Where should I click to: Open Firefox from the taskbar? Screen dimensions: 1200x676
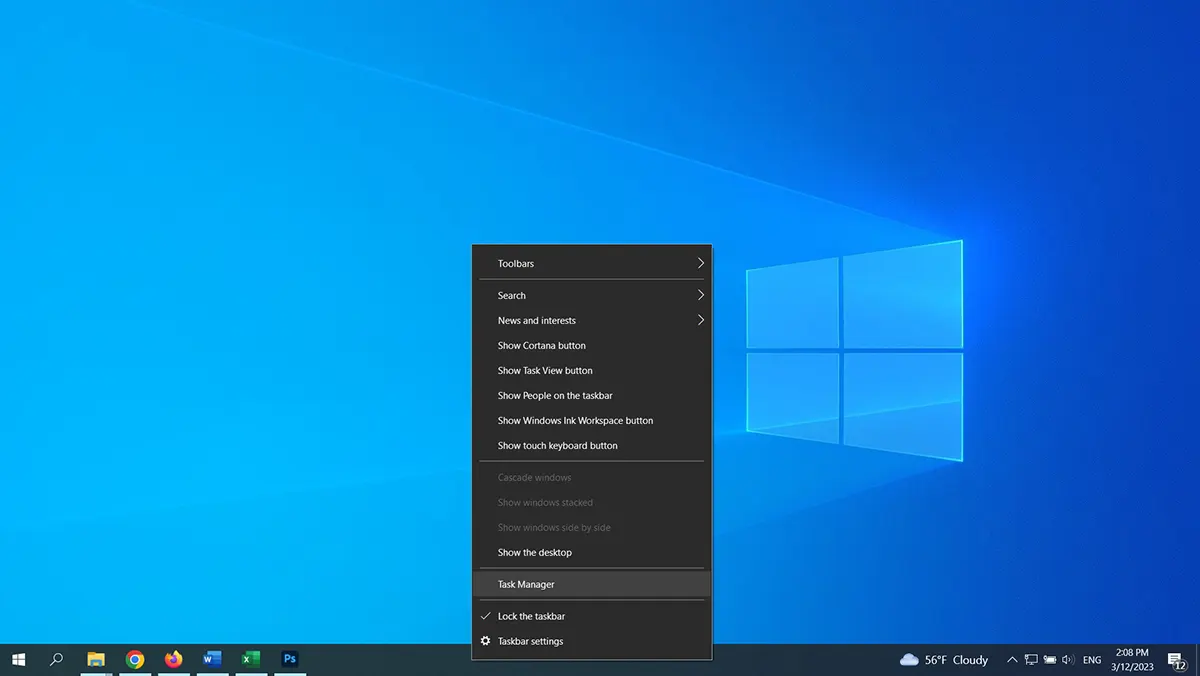(174, 660)
